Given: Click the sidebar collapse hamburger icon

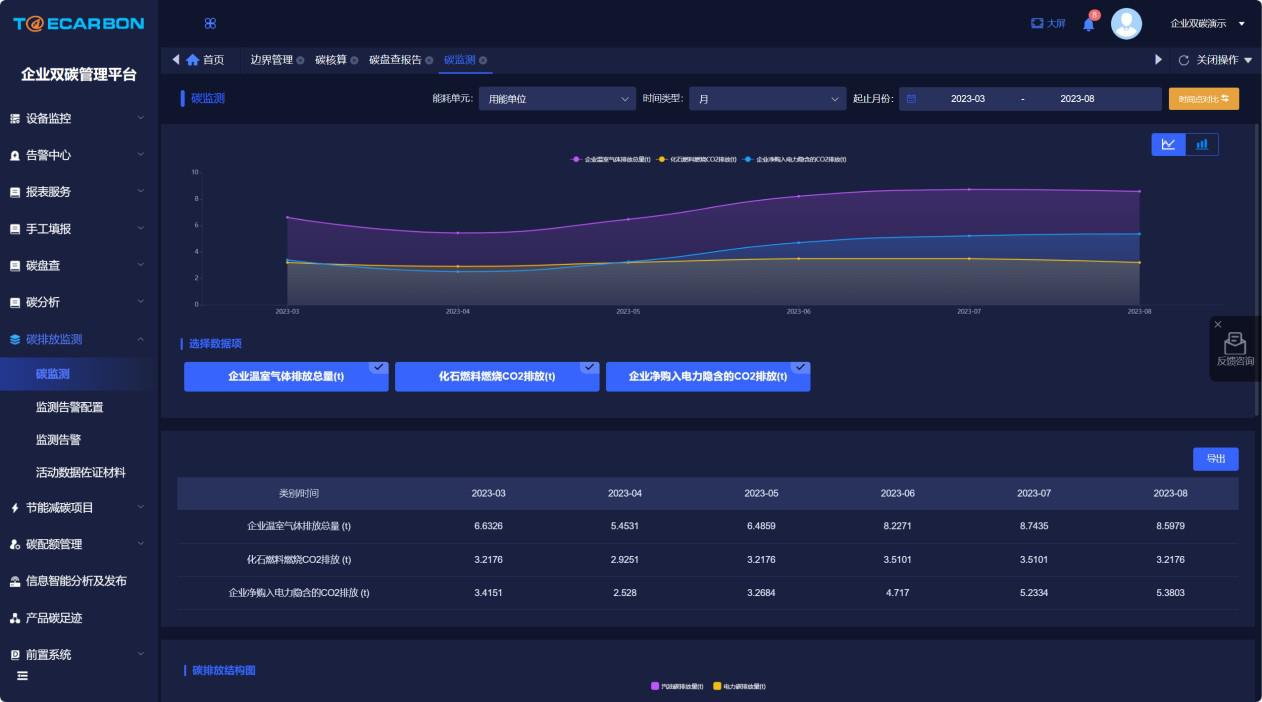Looking at the screenshot, I should coord(22,676).
